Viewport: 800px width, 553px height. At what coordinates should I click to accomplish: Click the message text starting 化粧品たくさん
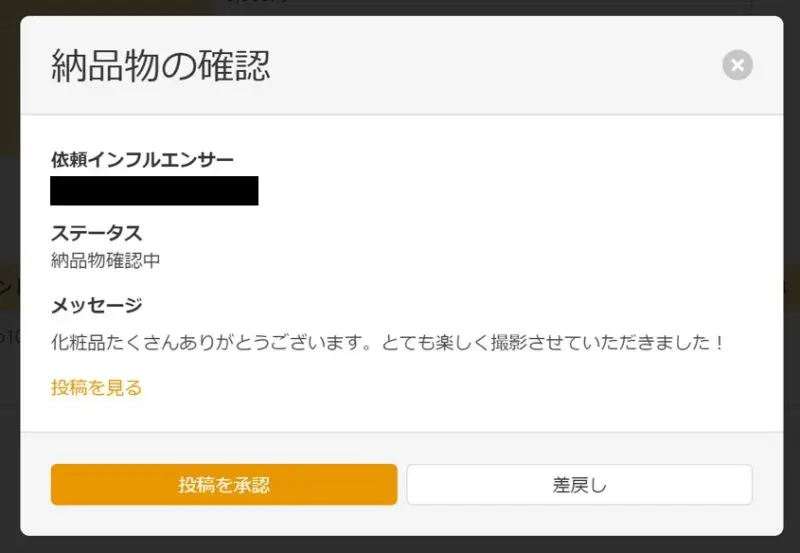point(387,342)
